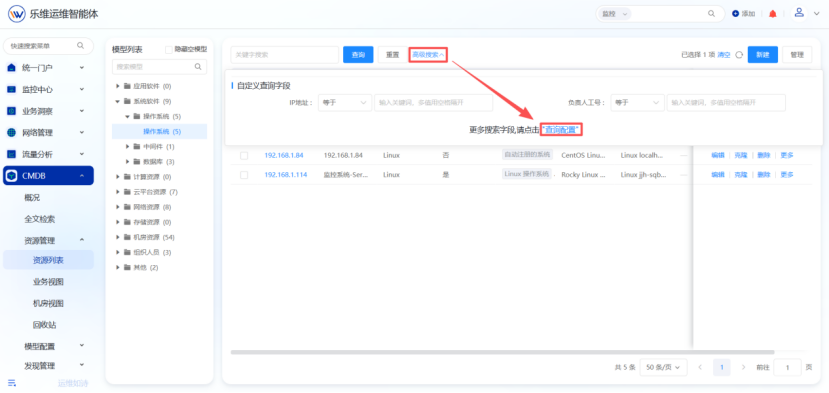Click the horizontal table scrollbar

[502, 352]
